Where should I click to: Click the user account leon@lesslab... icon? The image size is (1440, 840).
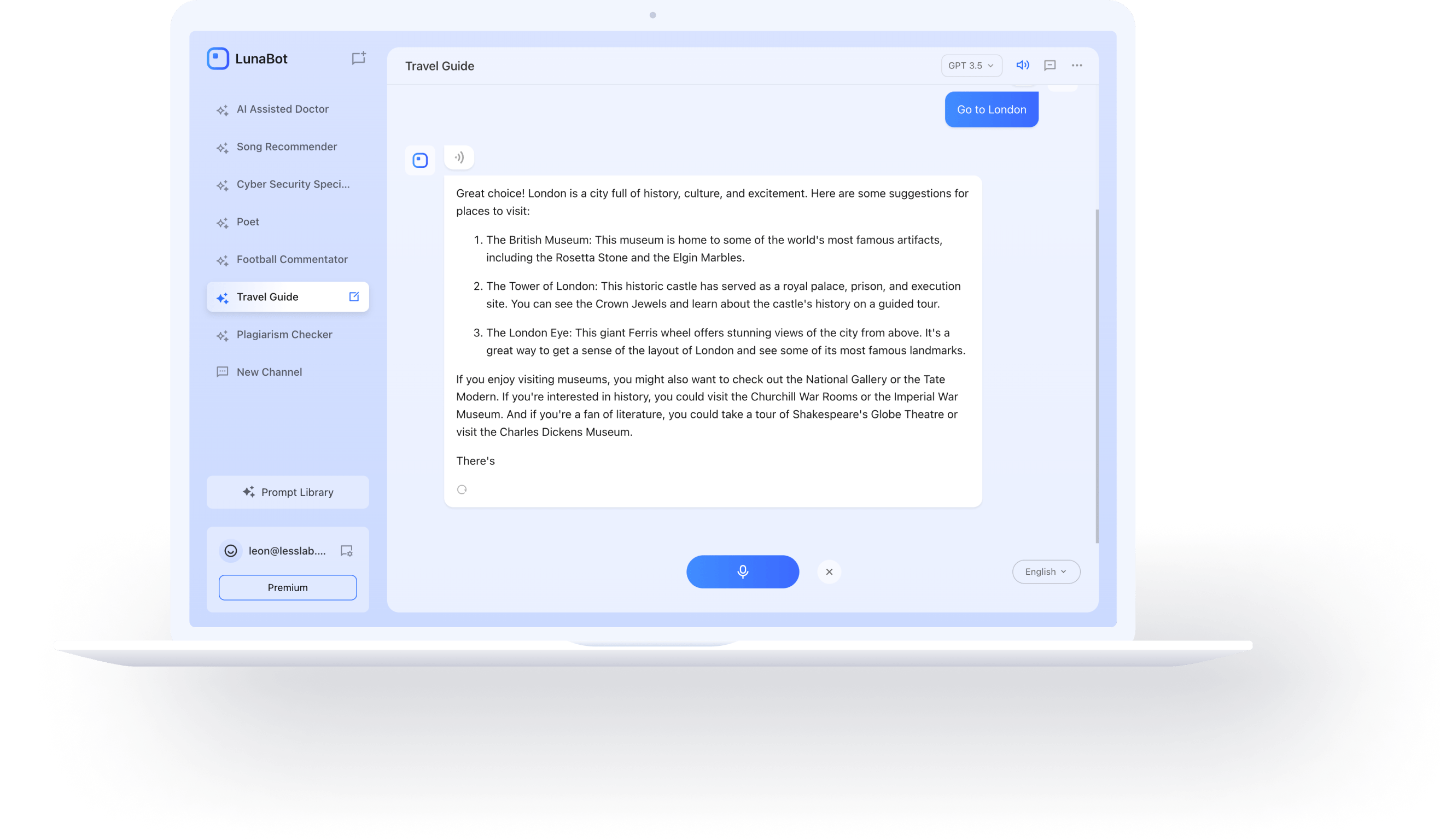(x=231, y=551)
